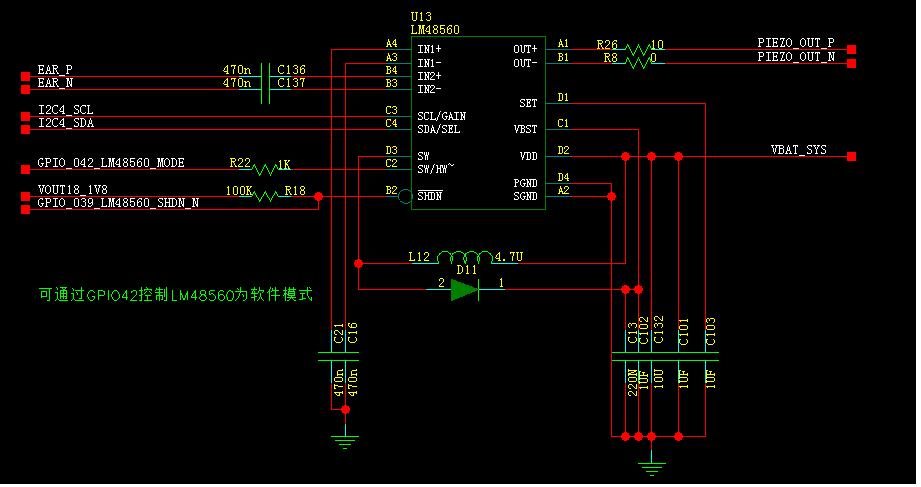Image resolution: width=921 pixels, height=487 pixels.
Task: Select capacitor label C16
Action: (x=352, y=333)
